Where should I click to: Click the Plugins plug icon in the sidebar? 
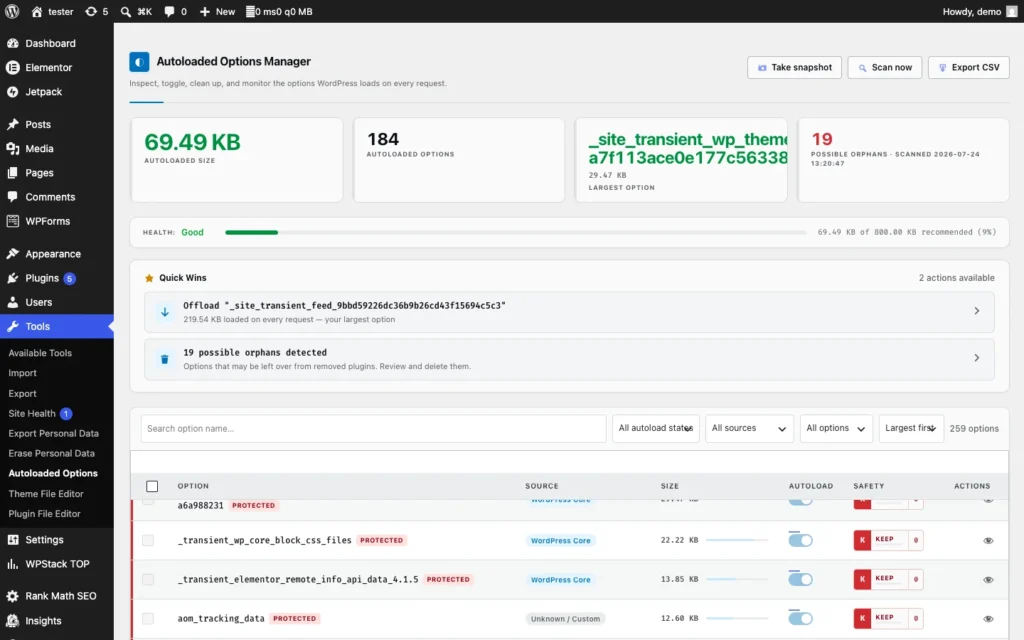tap(12, 278)
